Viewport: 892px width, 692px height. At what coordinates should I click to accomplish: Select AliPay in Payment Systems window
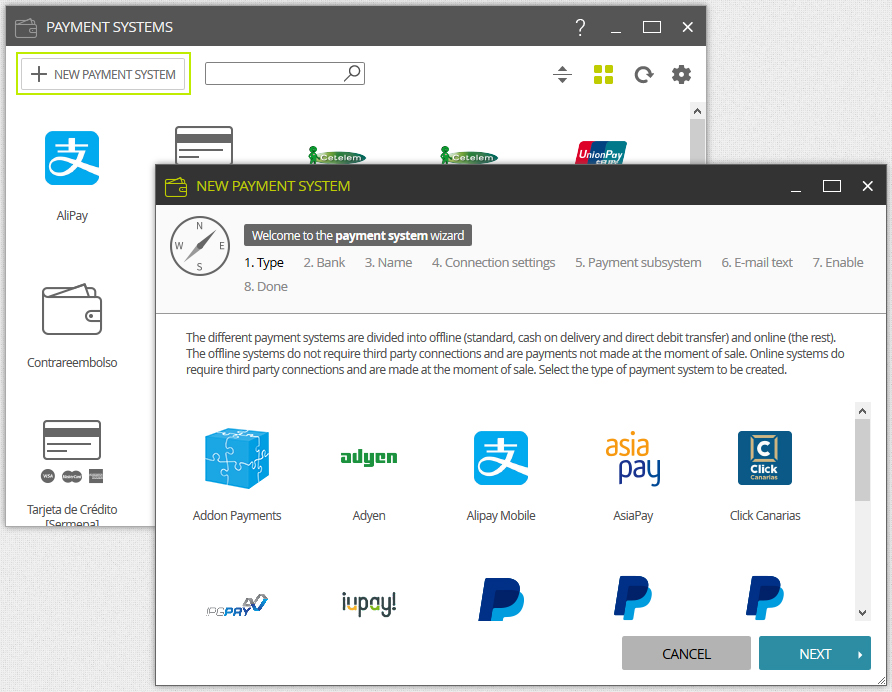pos(72,158)
